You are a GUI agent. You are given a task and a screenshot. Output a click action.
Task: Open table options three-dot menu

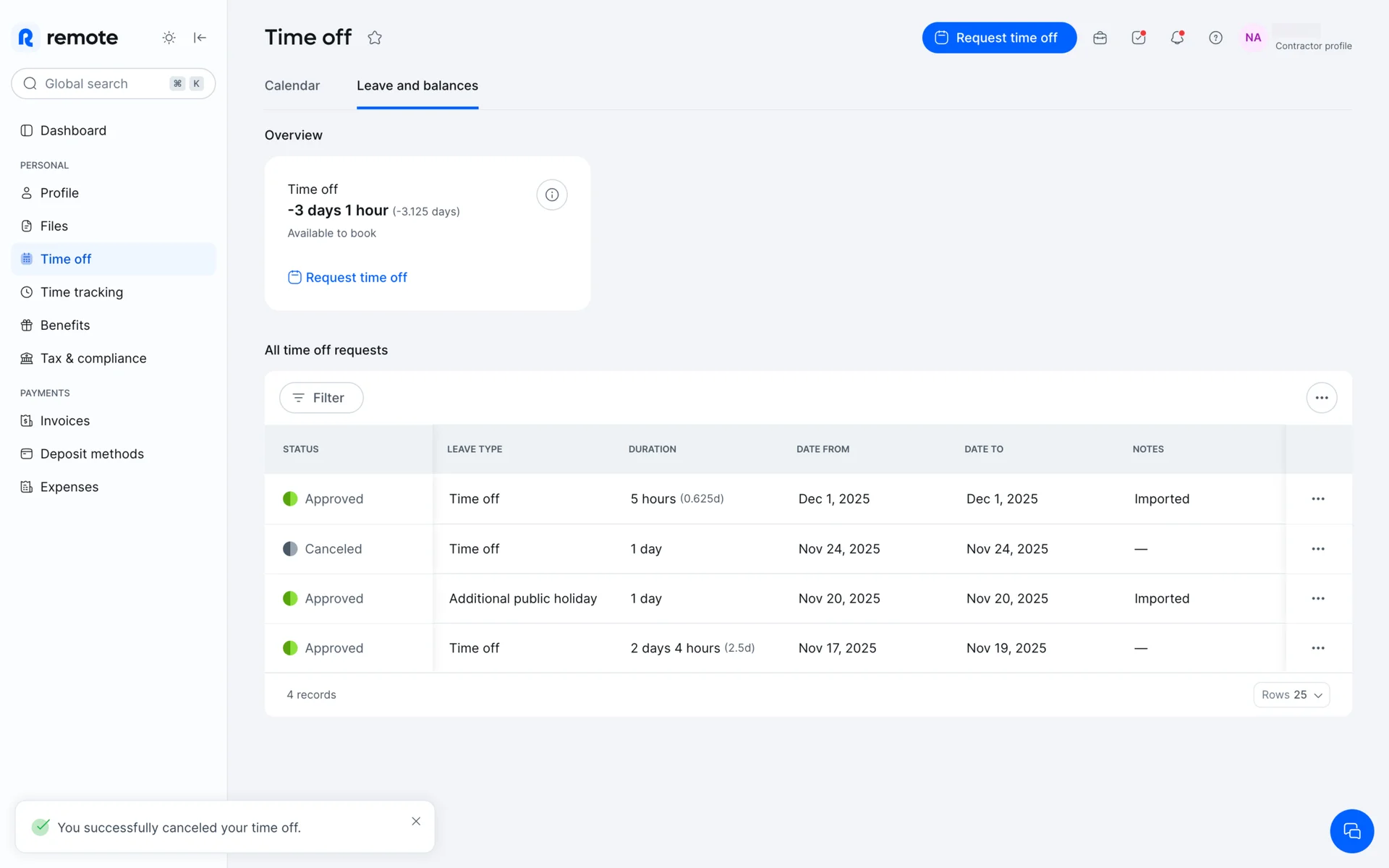pos(1321,398)
